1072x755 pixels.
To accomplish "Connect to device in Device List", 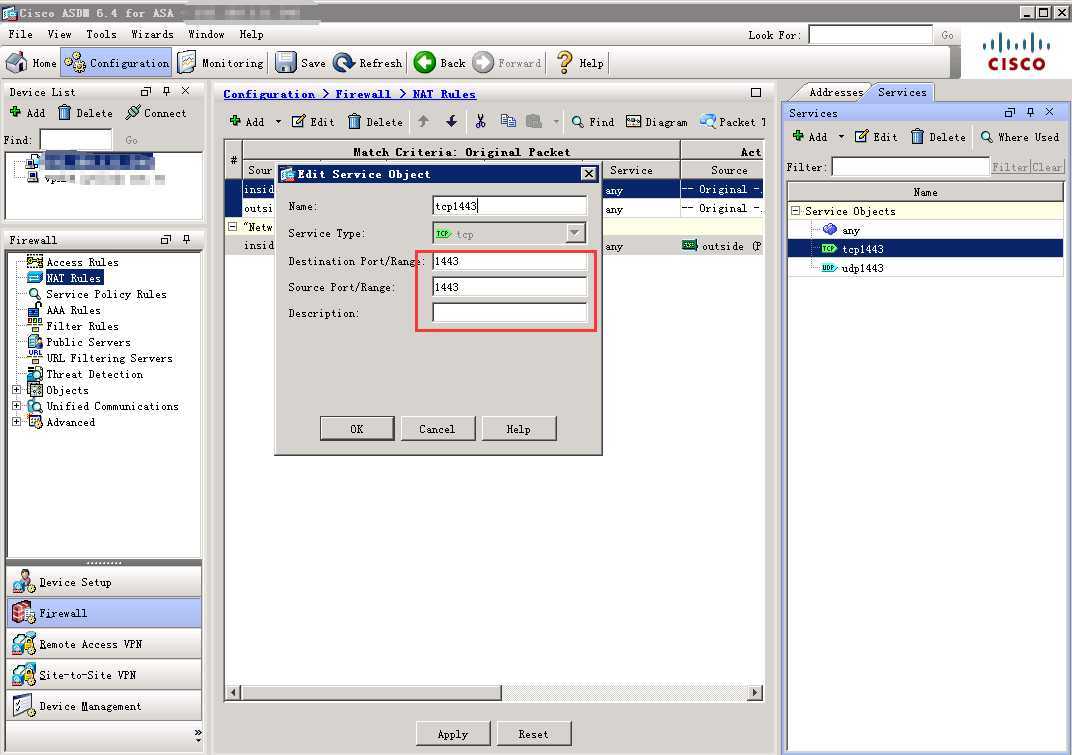I will coord(156,113).
